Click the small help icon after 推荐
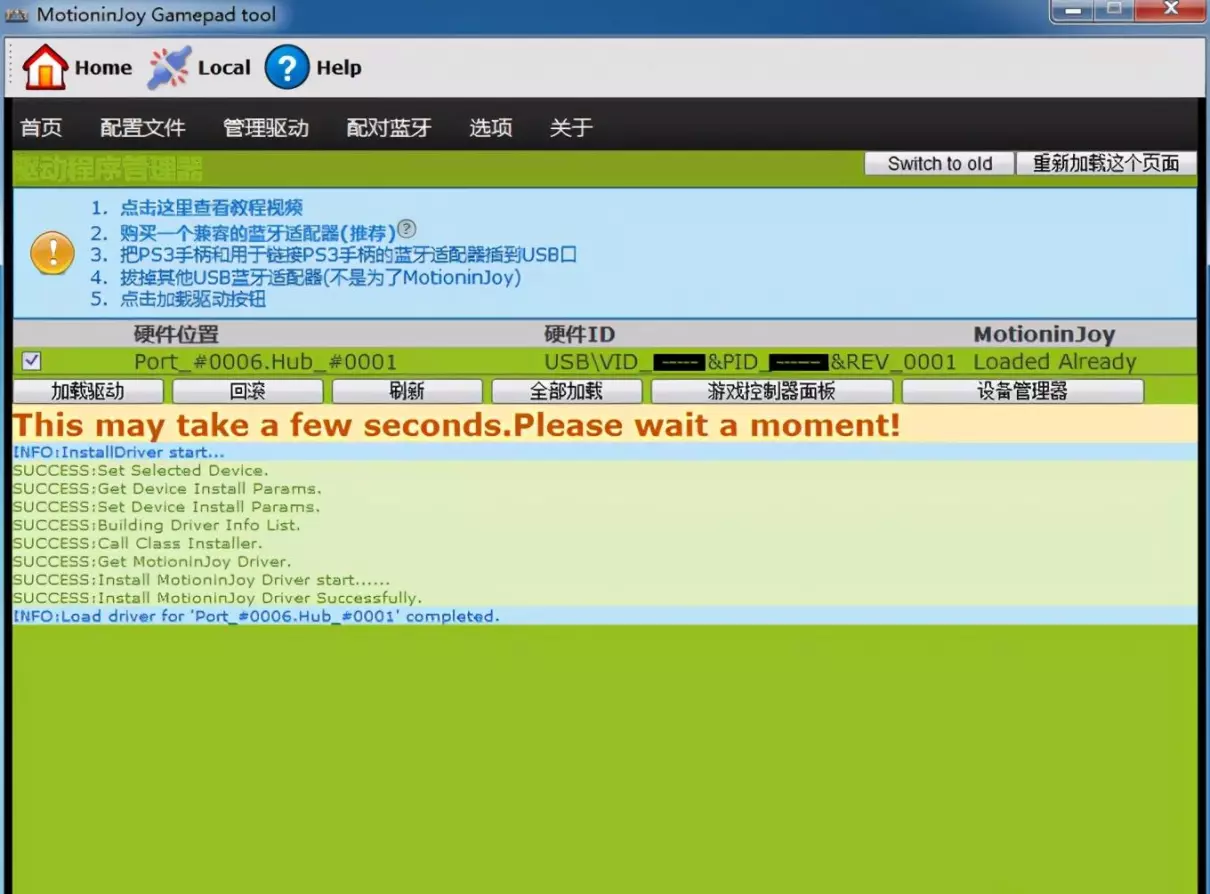This screenshot has height=894, width=1210. [x=406, y=229]
